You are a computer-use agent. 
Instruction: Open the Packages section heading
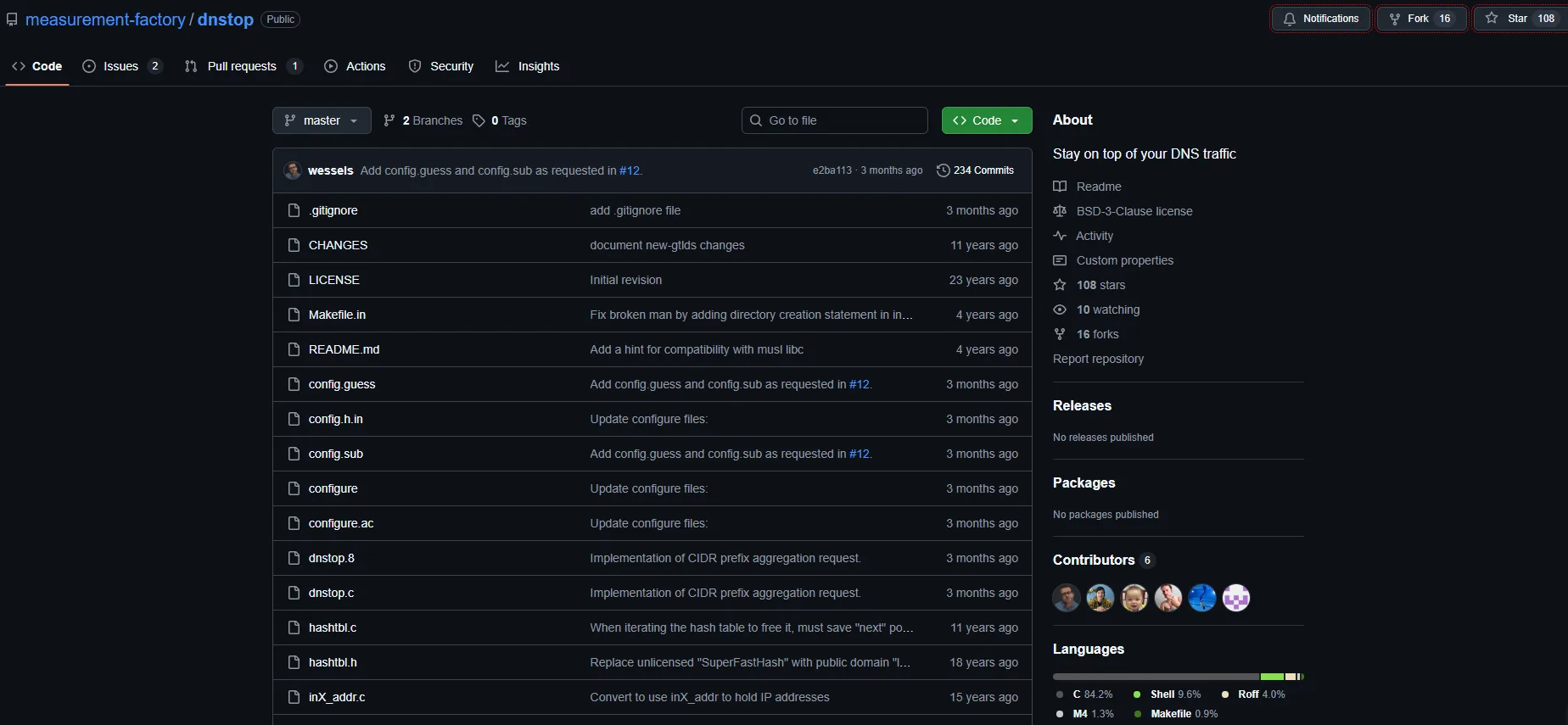pos(1084,482)
